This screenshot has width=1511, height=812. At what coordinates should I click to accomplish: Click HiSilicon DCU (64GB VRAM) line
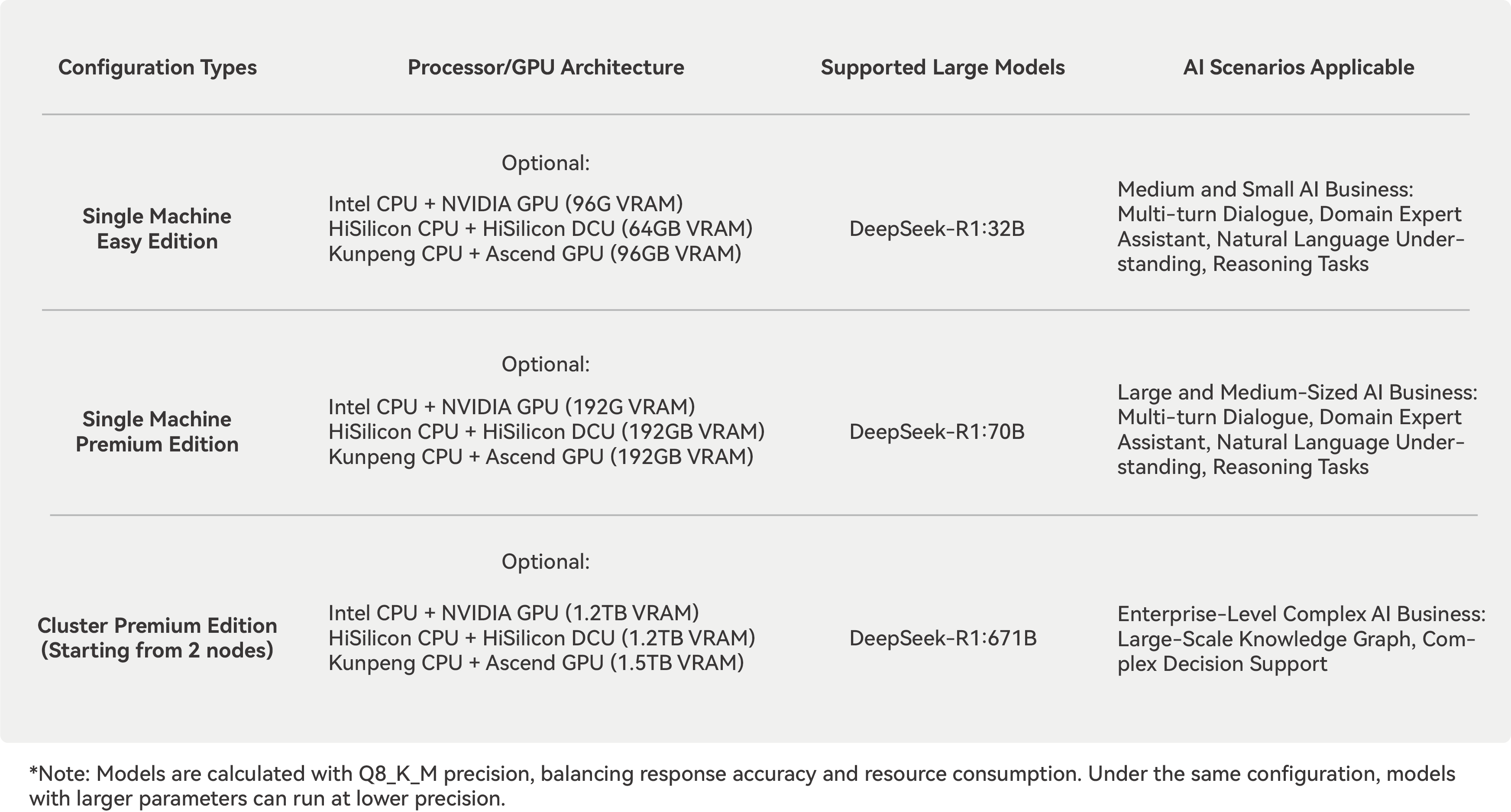tap(540, 229)
